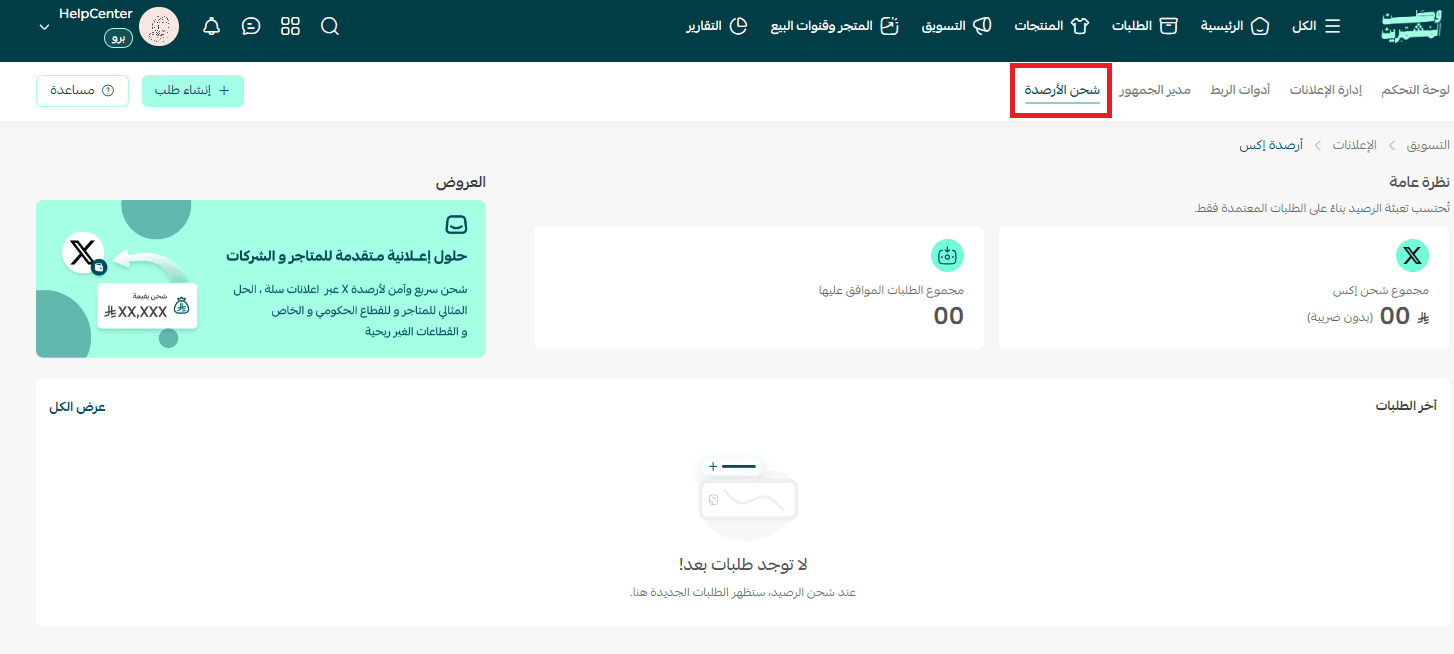The width and height of the screenshot is (1454, 654).
Task: Click the store logo in header
Action: tap(1410, 27)
